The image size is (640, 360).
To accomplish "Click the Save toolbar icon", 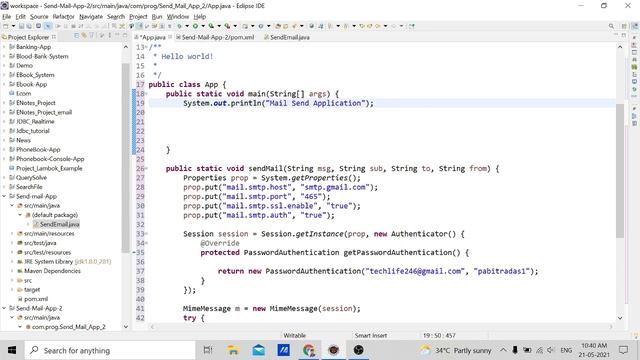I will pyautogui.click(x=22, y=26).
